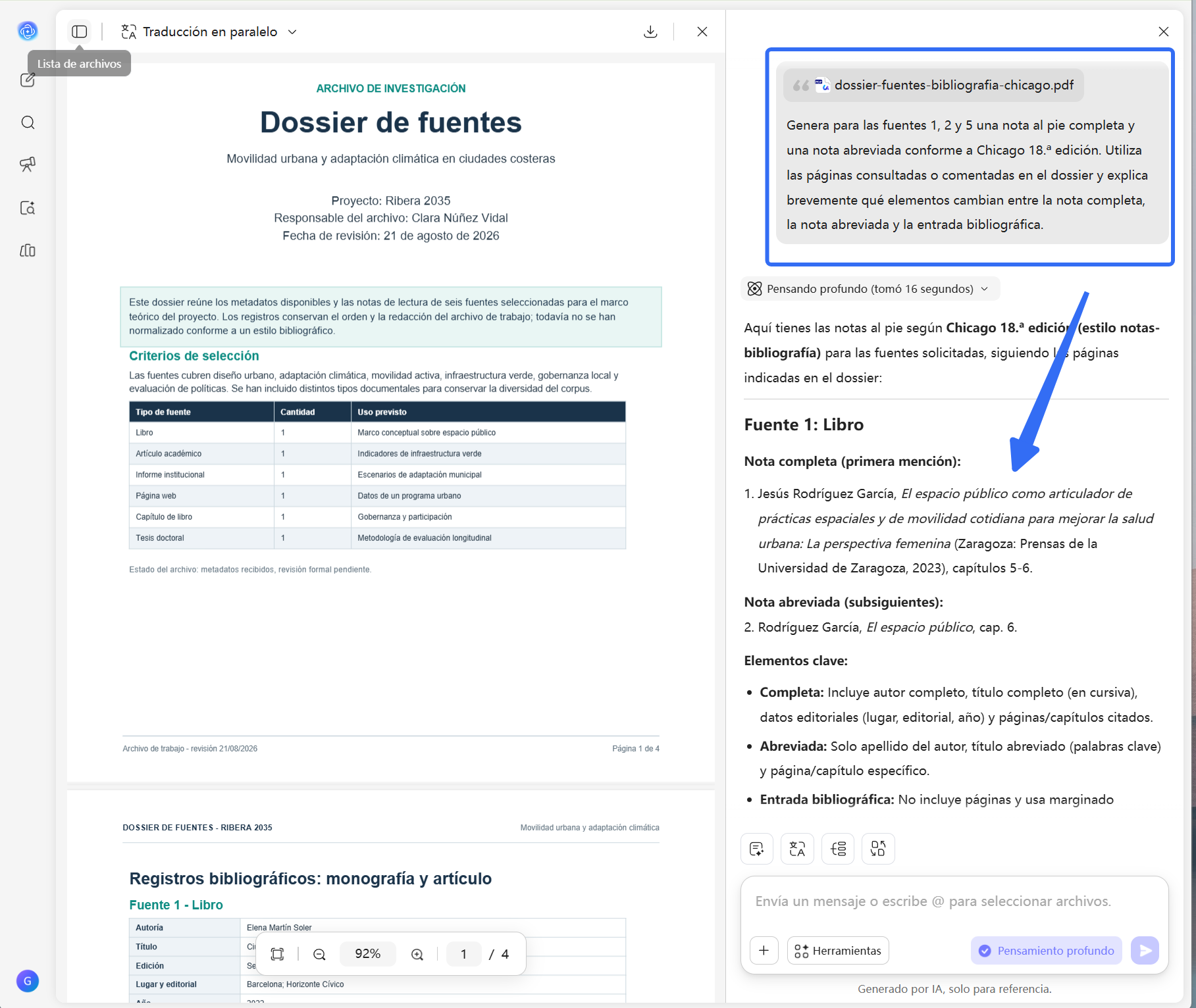This screenshot has width=1196, height=1008.
Task: Click the Fuente 1: Libro heading in chat
Action: 804,424
